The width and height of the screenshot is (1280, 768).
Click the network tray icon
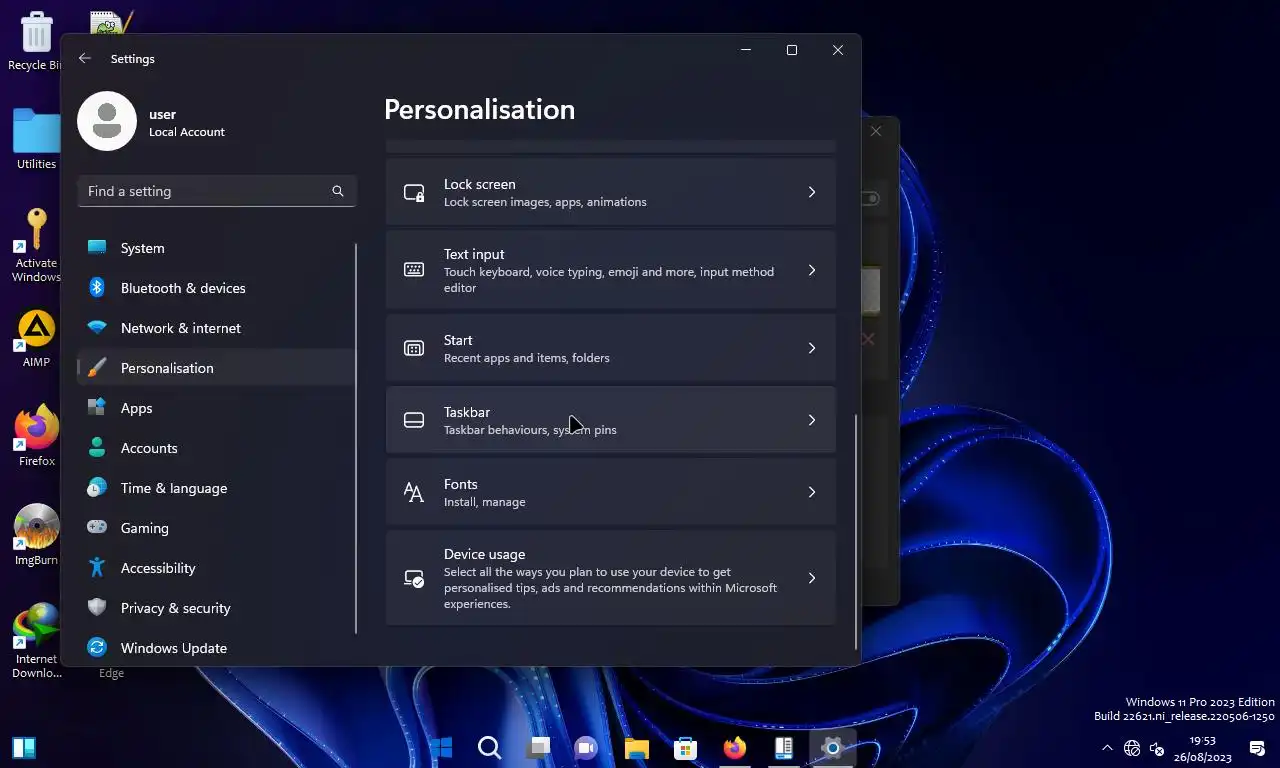click(x=1132, y=748)
